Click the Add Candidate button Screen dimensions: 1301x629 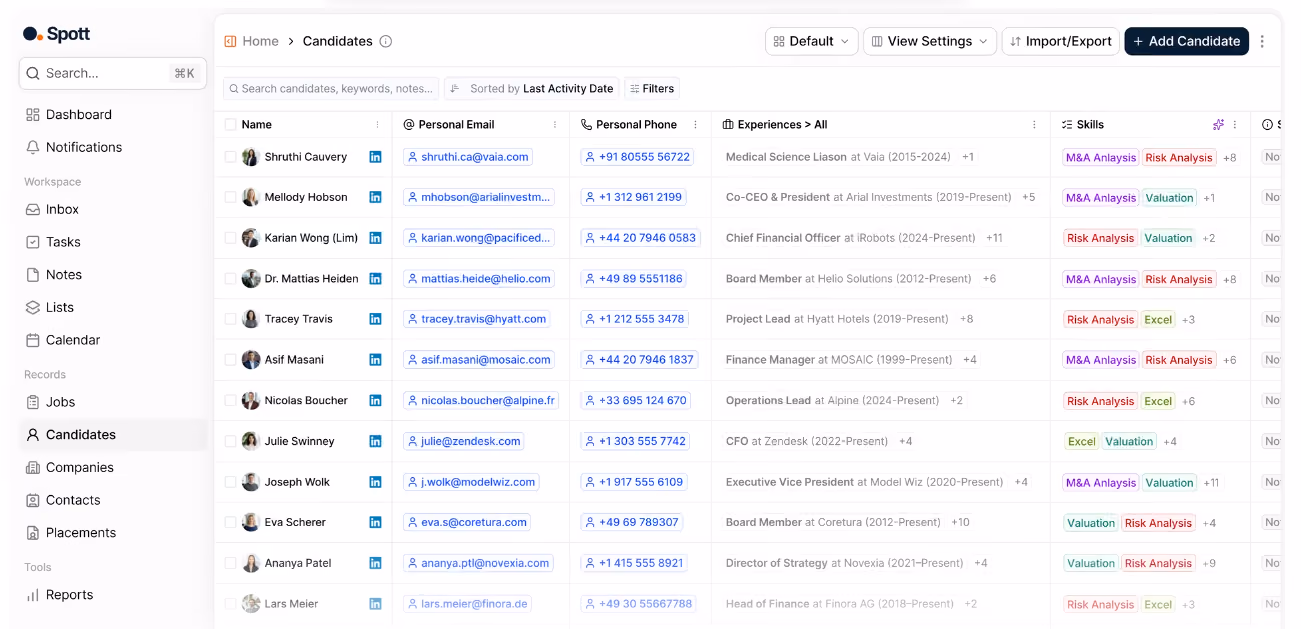point(1186,41)
